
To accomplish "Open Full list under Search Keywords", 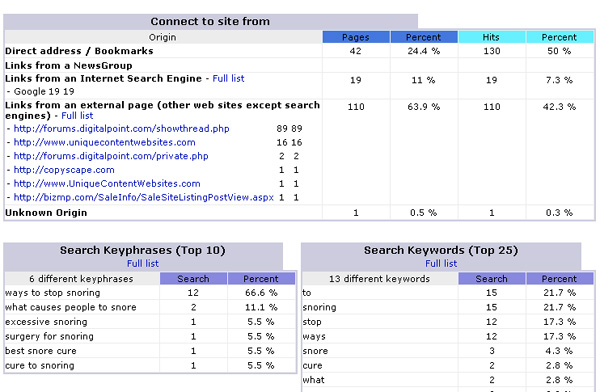I will click(441, 263).
